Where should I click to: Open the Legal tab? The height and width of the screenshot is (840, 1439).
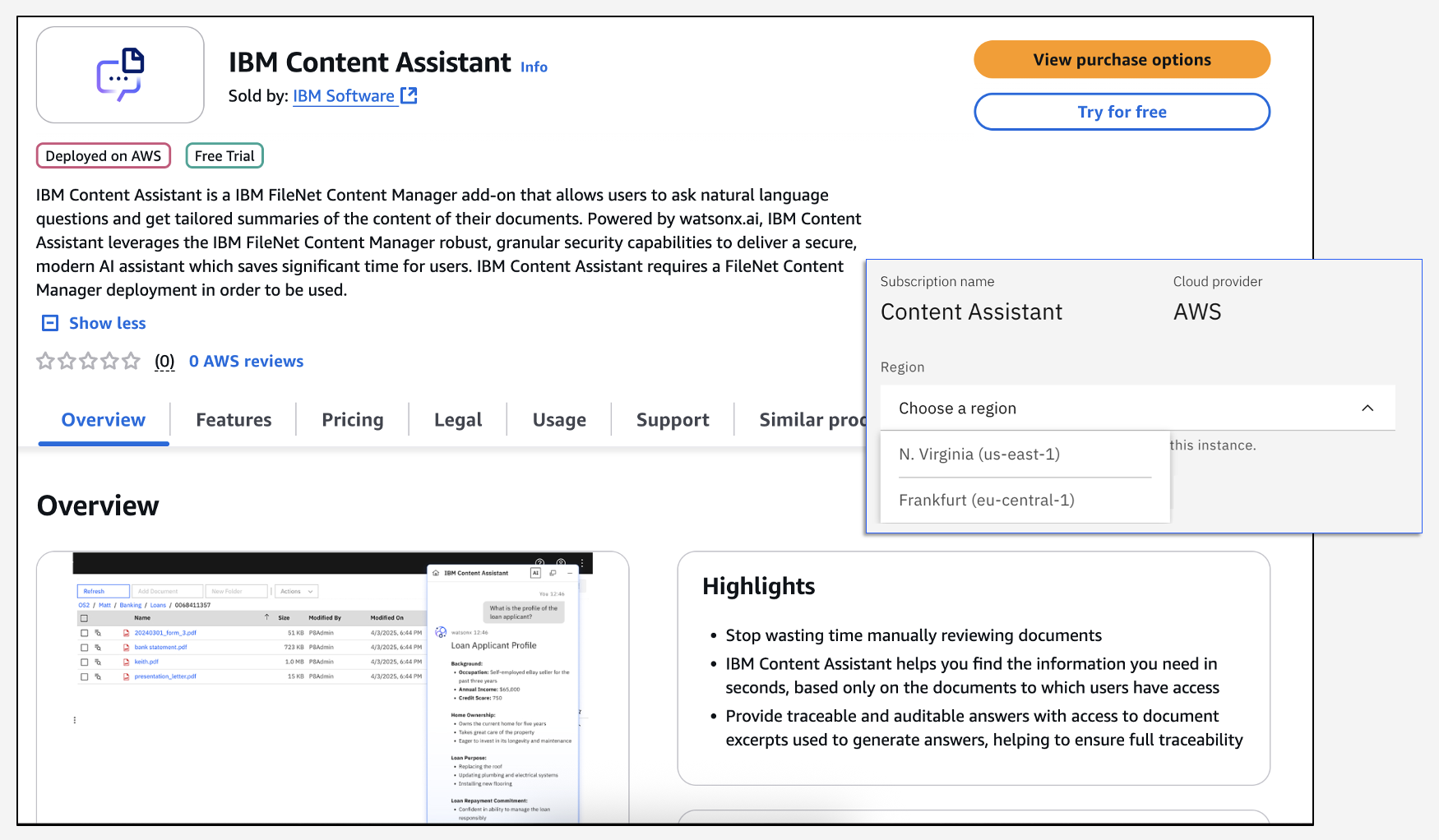tap(458, 420)
